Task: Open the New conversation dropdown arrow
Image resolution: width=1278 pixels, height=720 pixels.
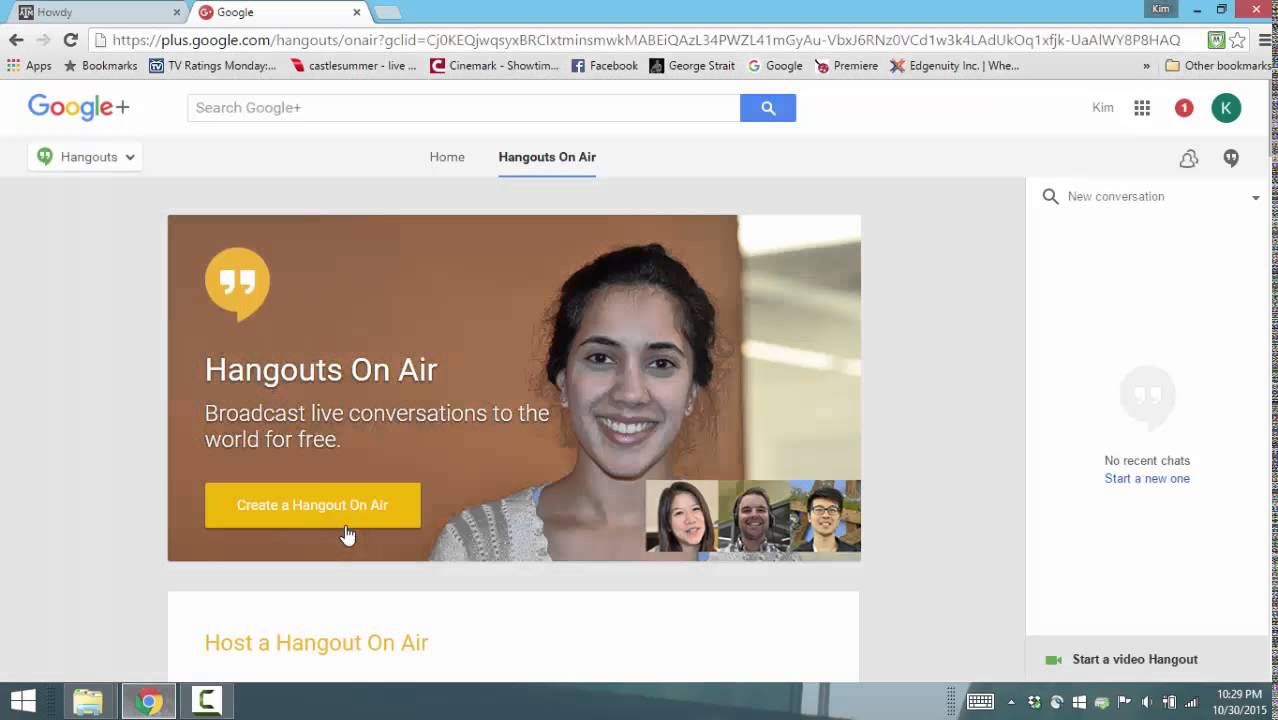Action: pyautogui.click(x=1256, y=198)
